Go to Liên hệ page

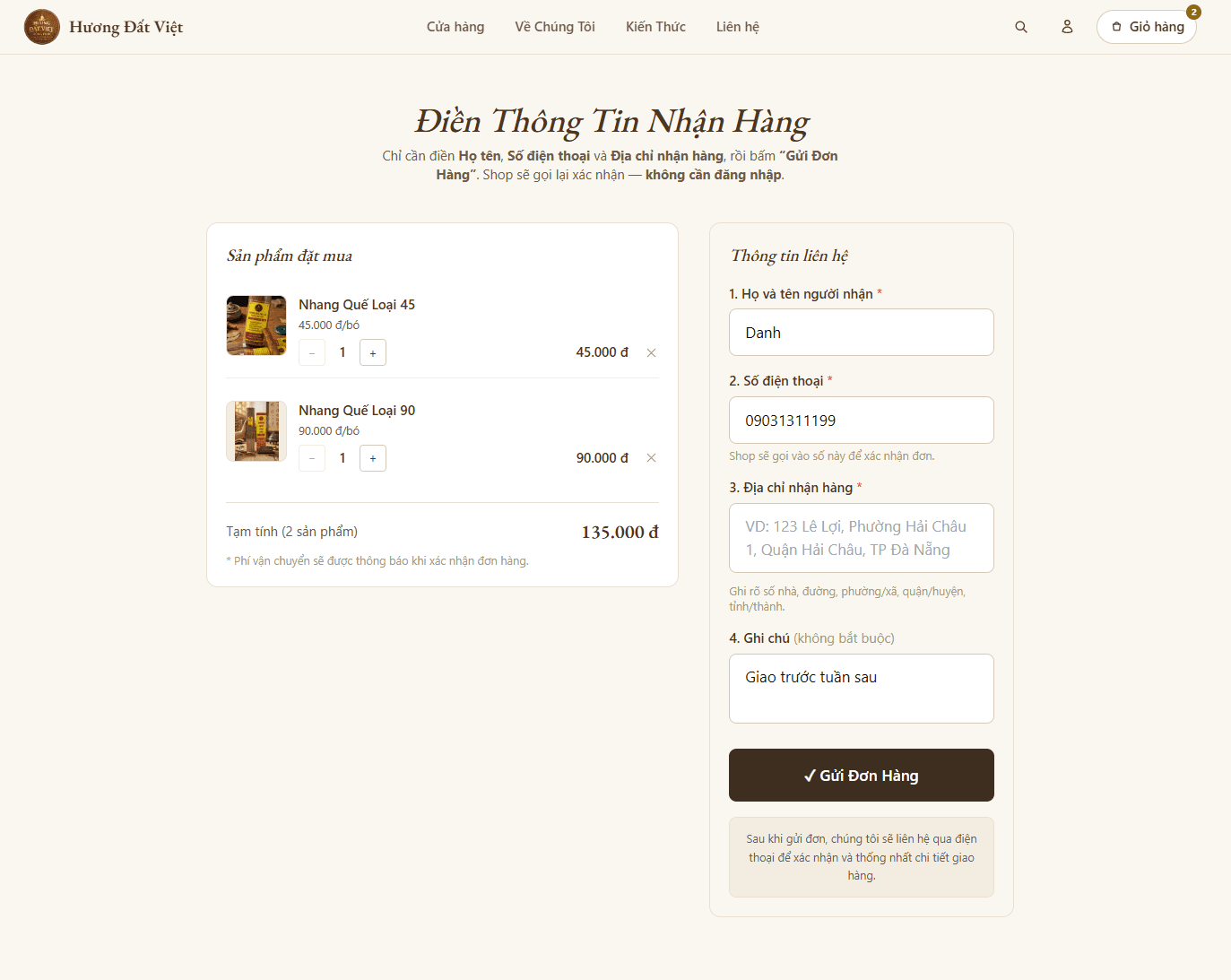click(x=738, y=27)
